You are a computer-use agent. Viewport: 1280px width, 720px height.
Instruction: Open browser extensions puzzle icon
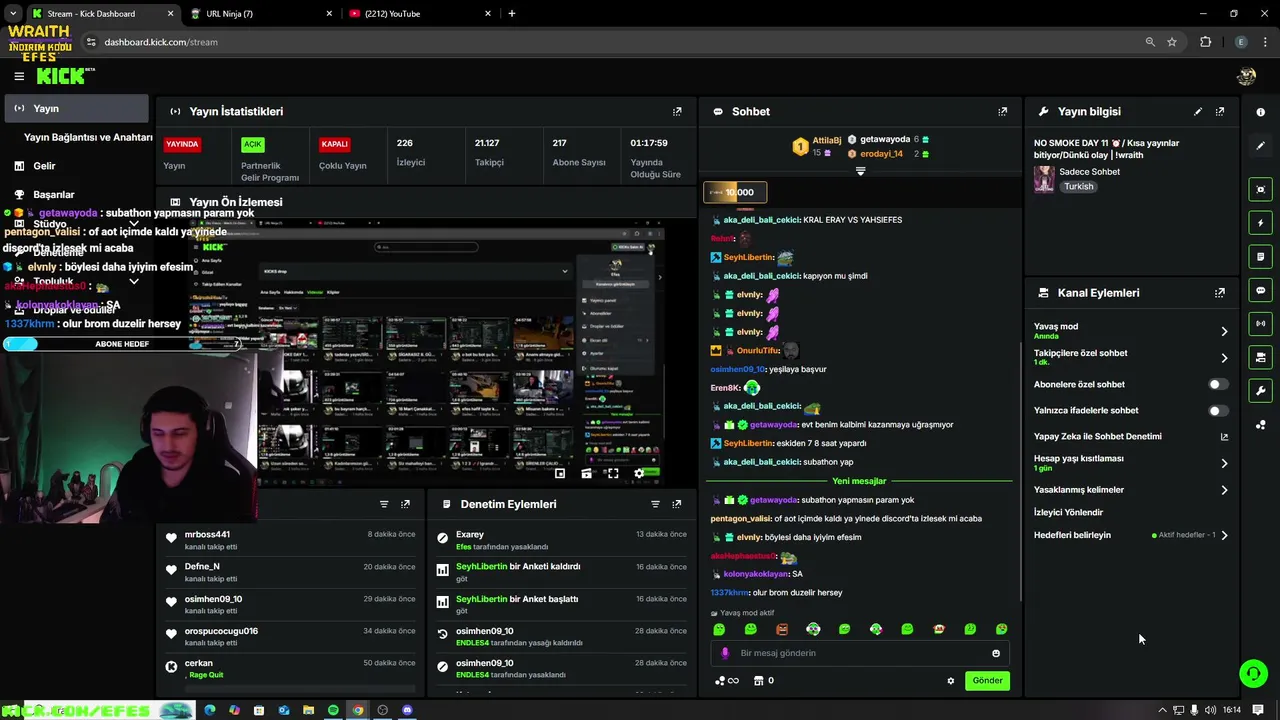point(1205,42)
